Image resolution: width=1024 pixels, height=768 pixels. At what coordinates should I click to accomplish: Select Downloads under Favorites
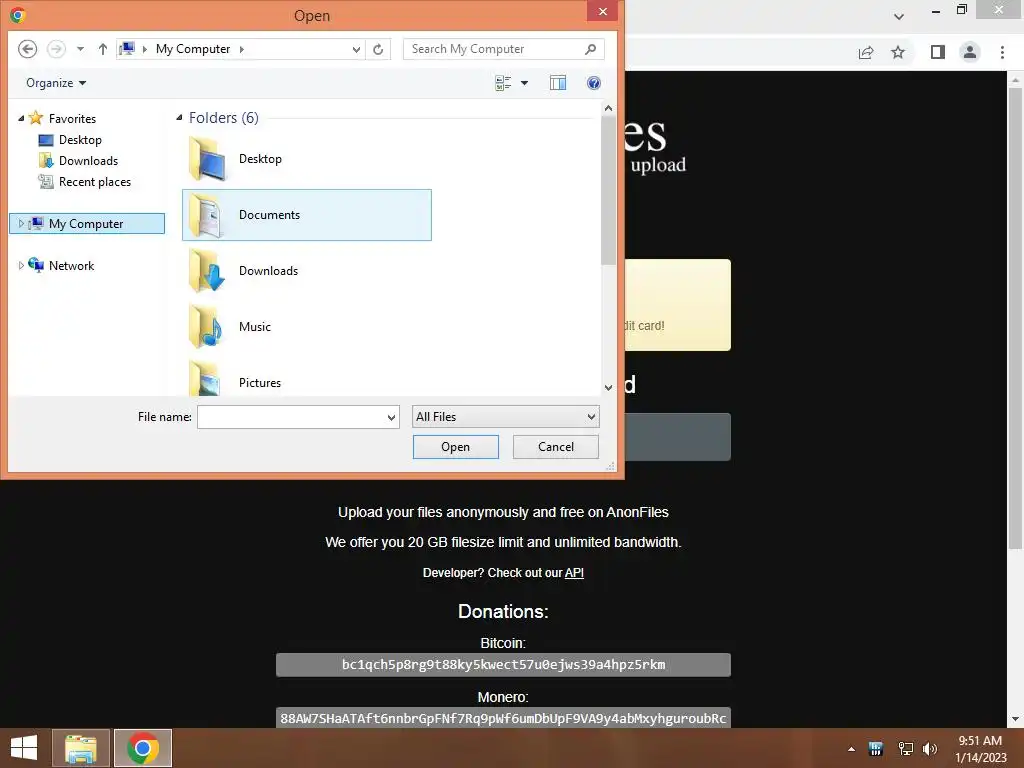88,161
